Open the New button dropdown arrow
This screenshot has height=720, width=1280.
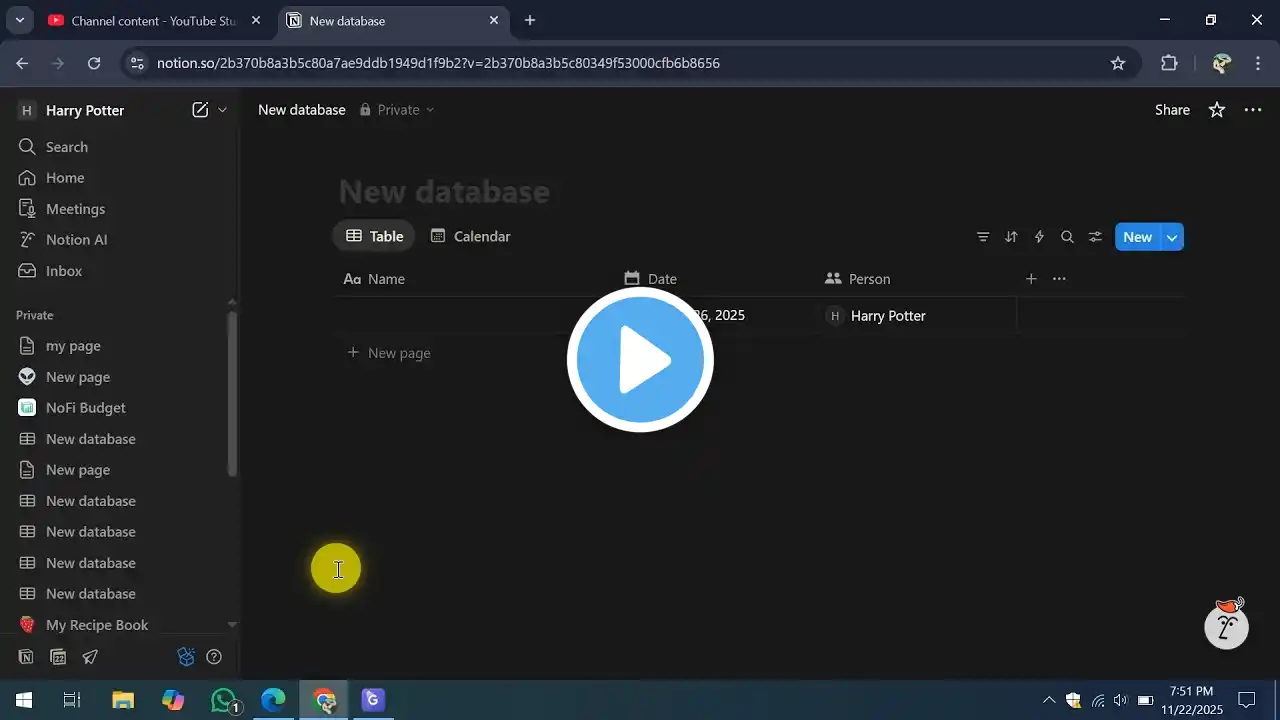click(1172, 237)
